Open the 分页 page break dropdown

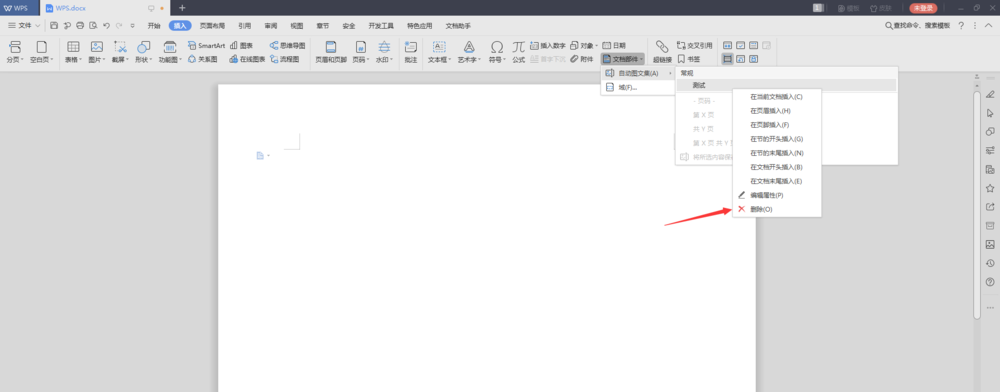(15, 59)
